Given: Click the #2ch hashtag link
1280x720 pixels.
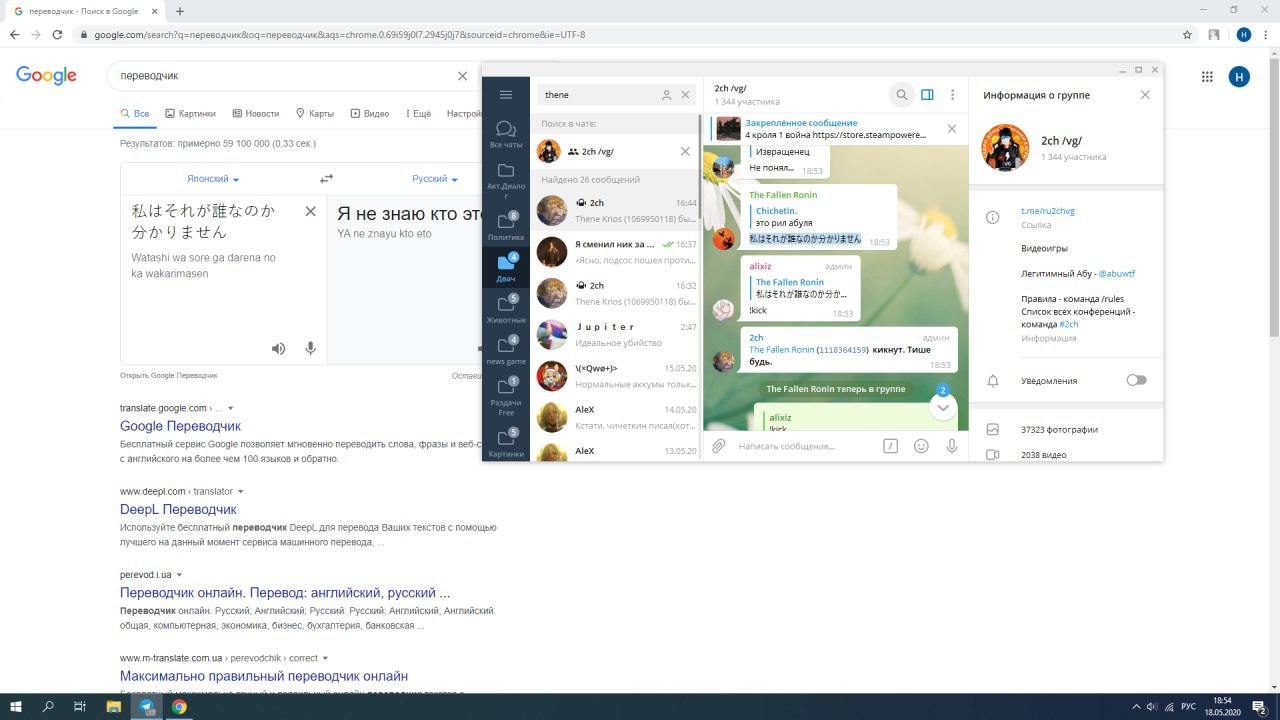Looking at the screenshot, I should (1069, 324).
